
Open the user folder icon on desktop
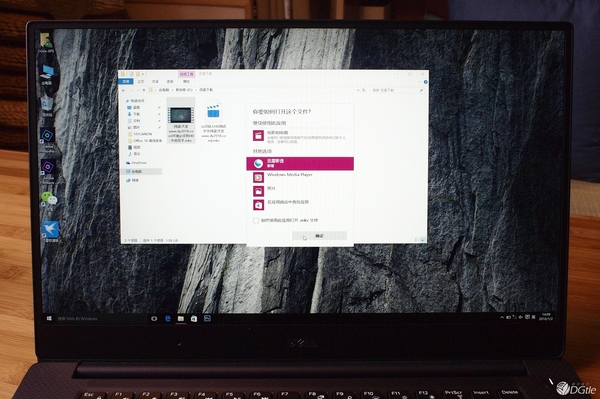(x=46, y=42)
